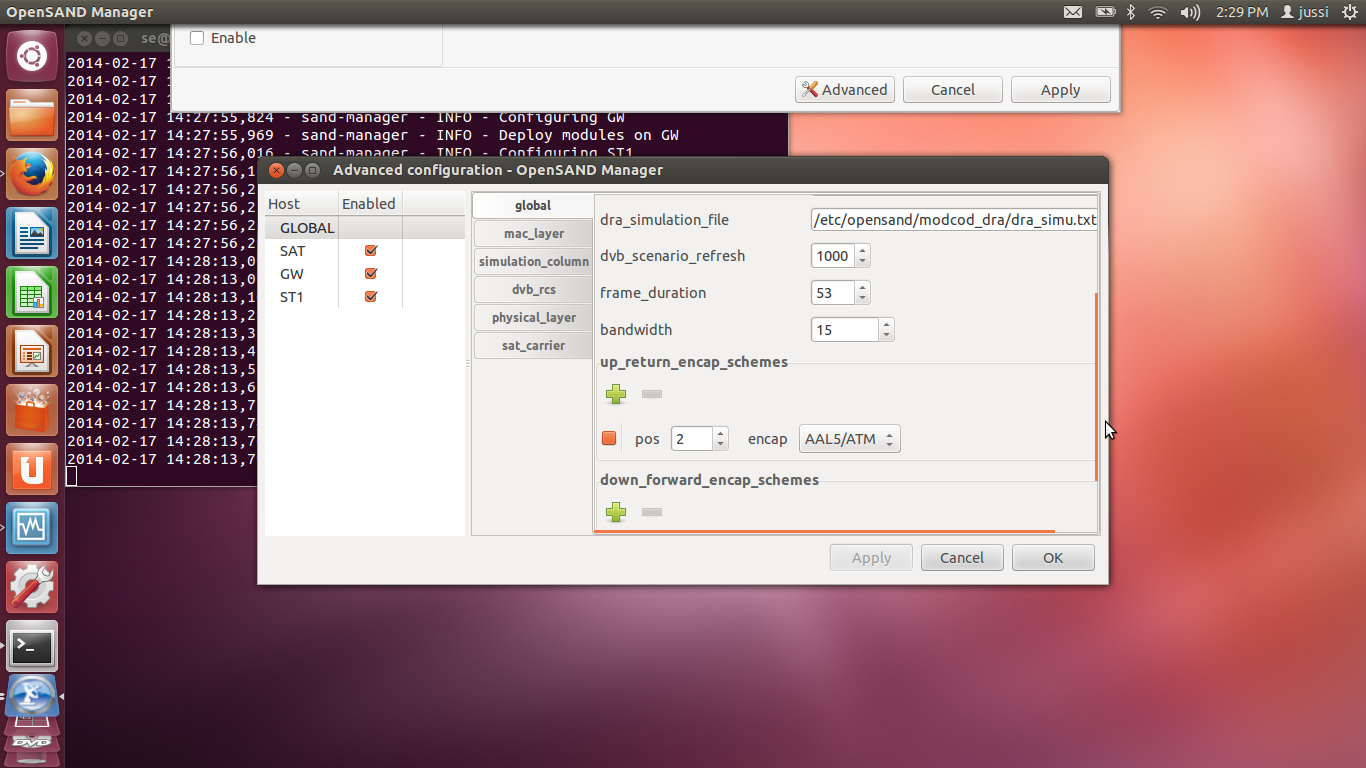Viewport: 1366px width, 768px height.
Task: Add a new up_return_encap_schemes entry
Action: tap(616, 394)
